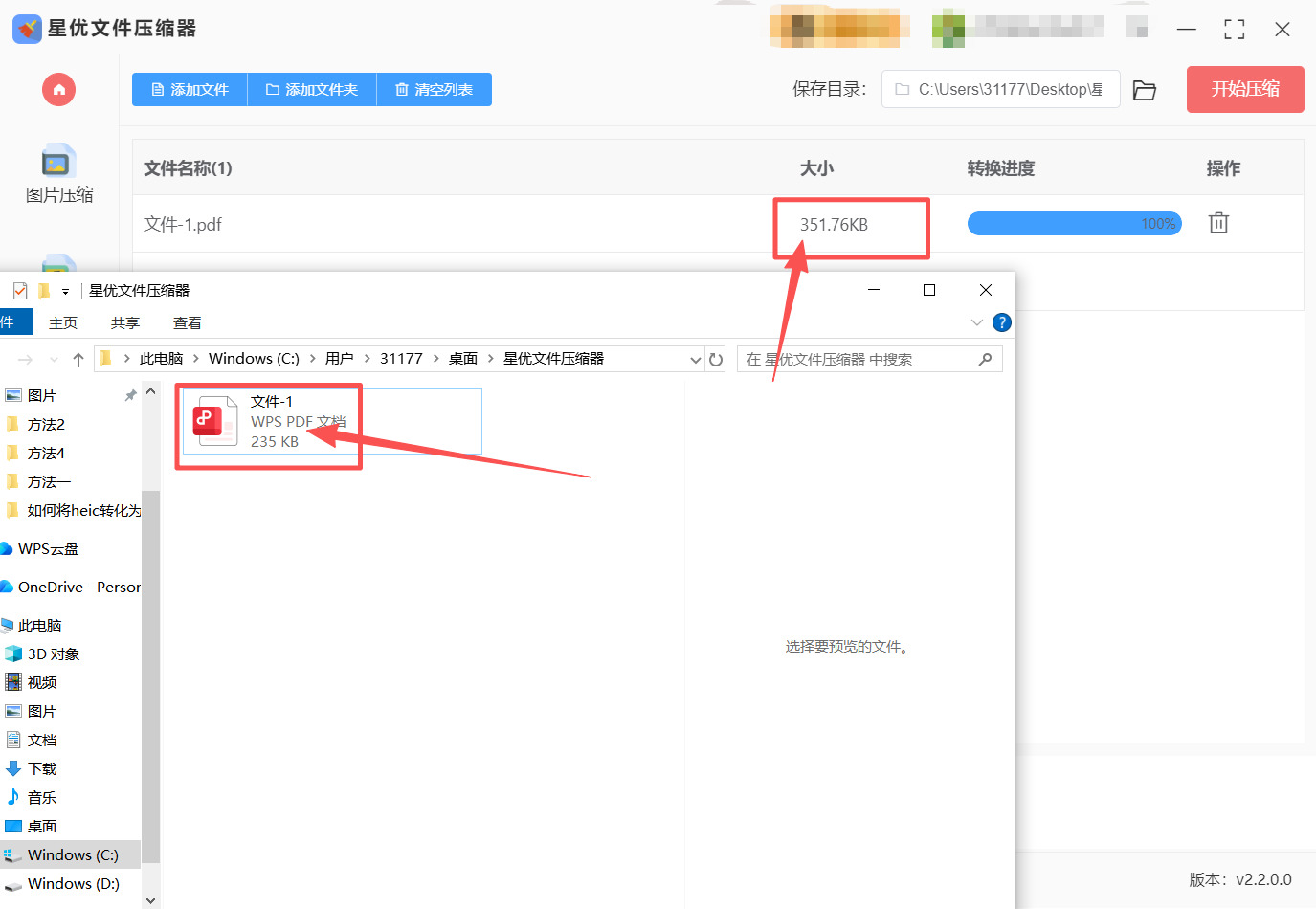Click 添加文件 to add files

pyautogui.click(x=190, y=89)
